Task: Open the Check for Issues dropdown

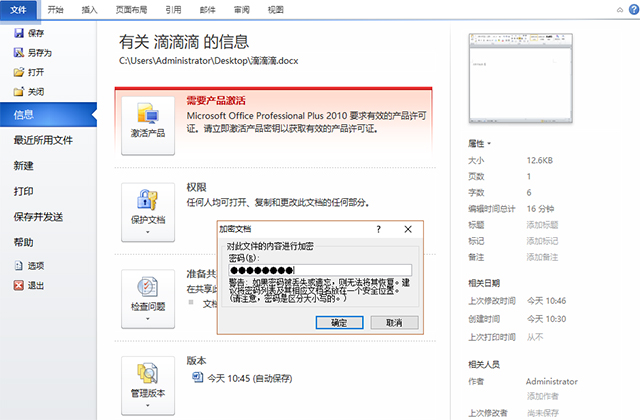Action: click(148, 299)
